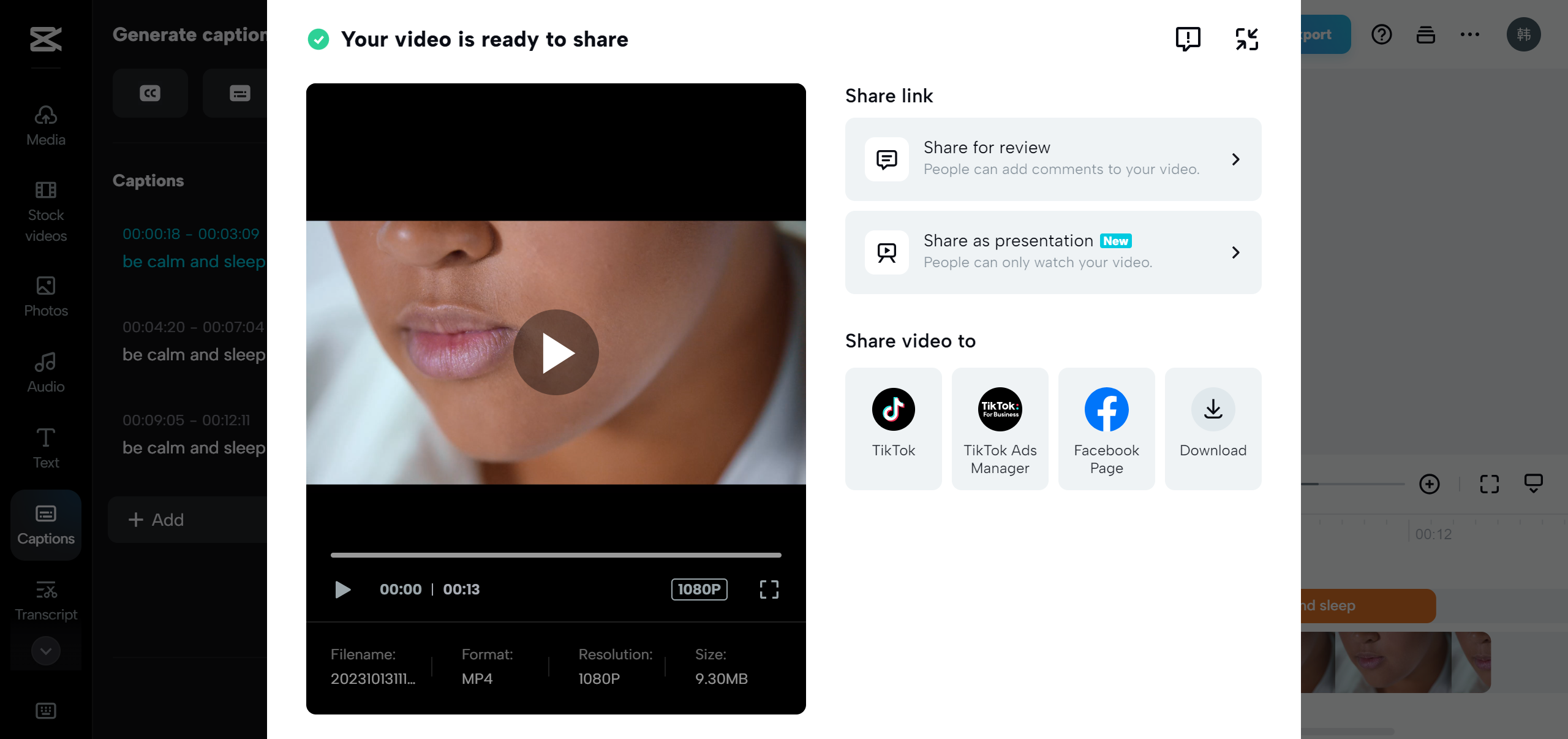Open the Photos panel

(45, 296)
